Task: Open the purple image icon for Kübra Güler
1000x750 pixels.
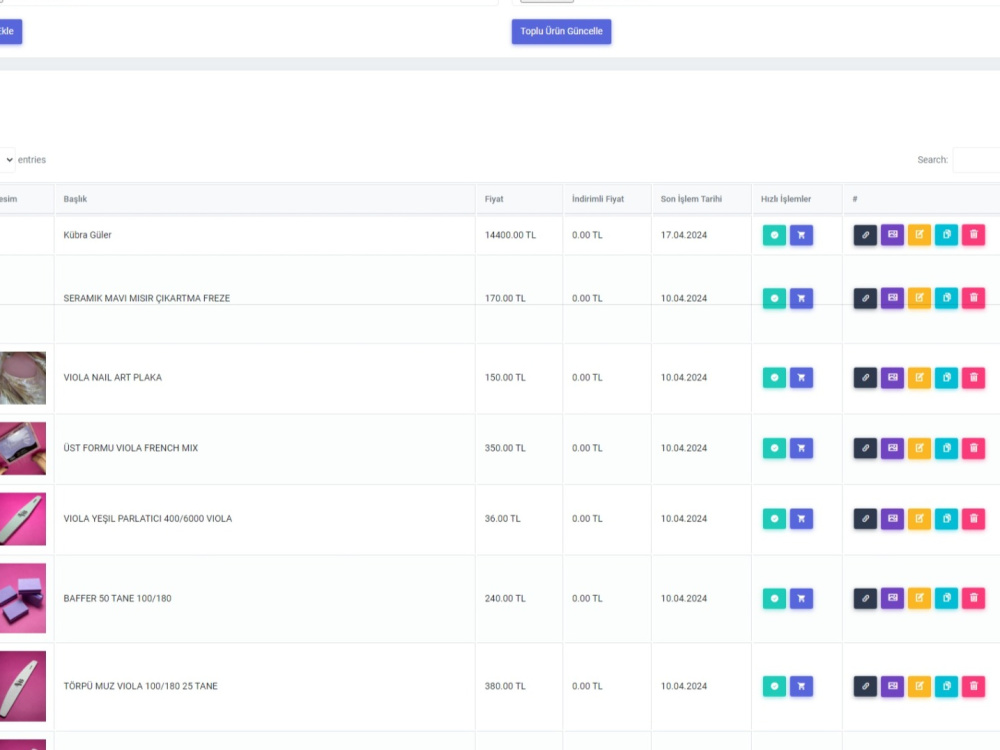Action: (892, 235)
